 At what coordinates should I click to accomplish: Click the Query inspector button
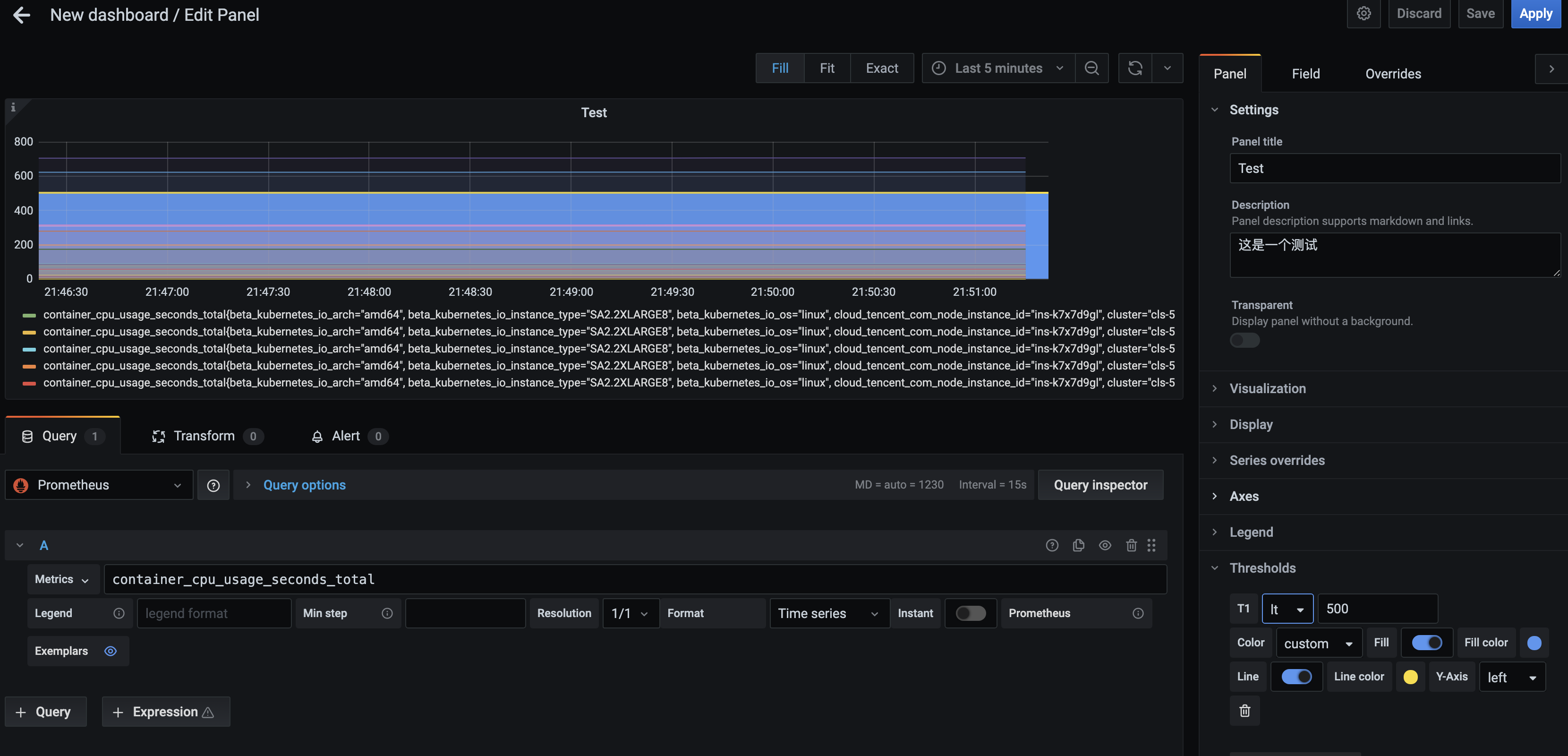1101,484
